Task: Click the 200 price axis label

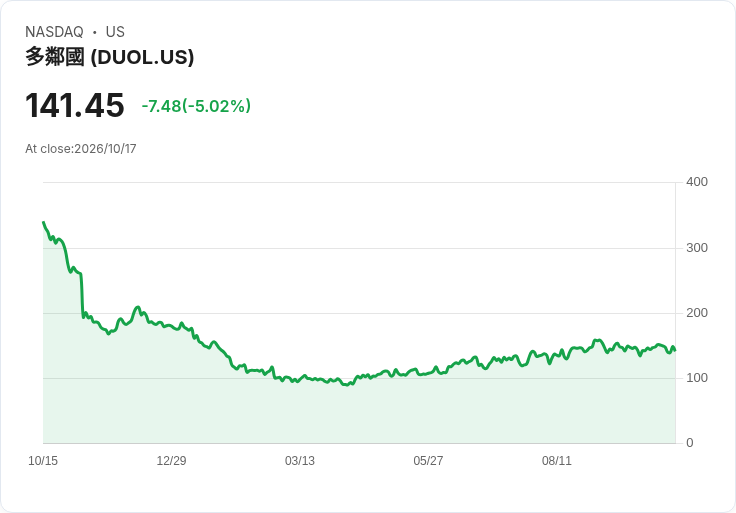Action: pos(697,313)
